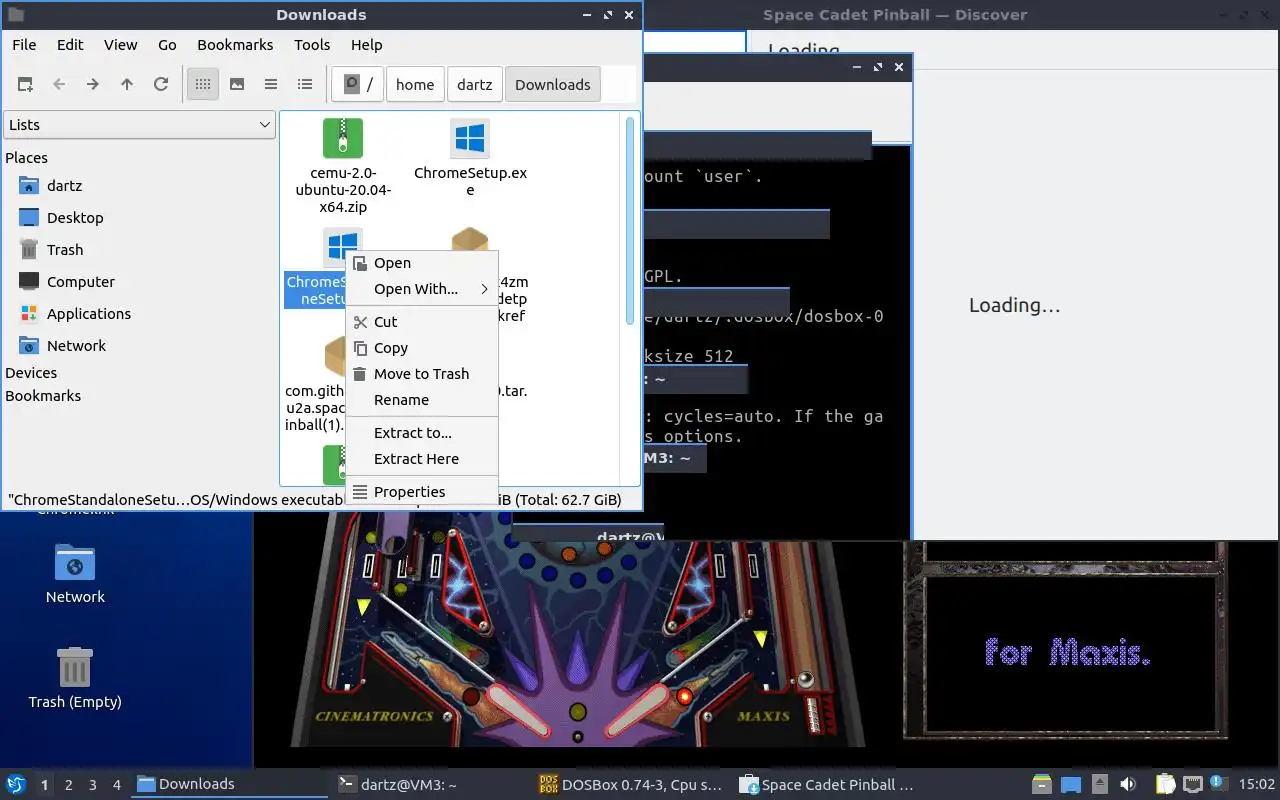Open removable media eject tray icon
Screen dimensions: 1280x800
click(1100, 785)
